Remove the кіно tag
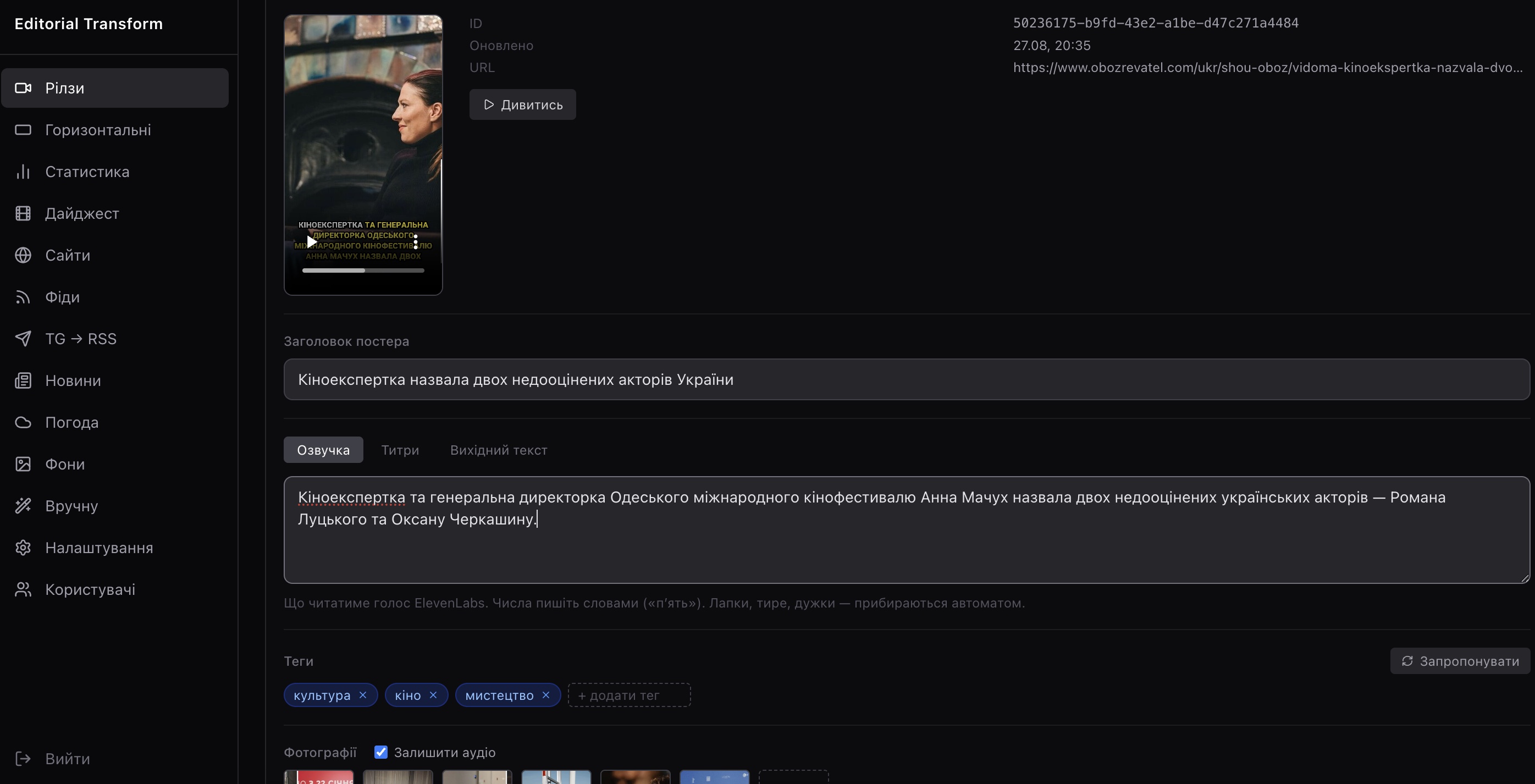Image resolution: width=1535 pixels, height=784 pixels. [x=433, y=694]
